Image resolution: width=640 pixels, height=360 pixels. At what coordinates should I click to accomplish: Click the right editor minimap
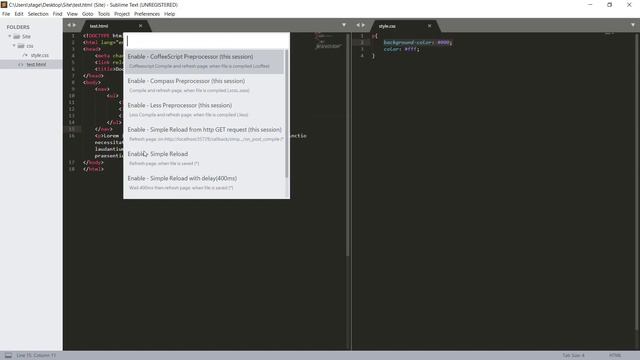pyautogui.click(x=610, y=34)
